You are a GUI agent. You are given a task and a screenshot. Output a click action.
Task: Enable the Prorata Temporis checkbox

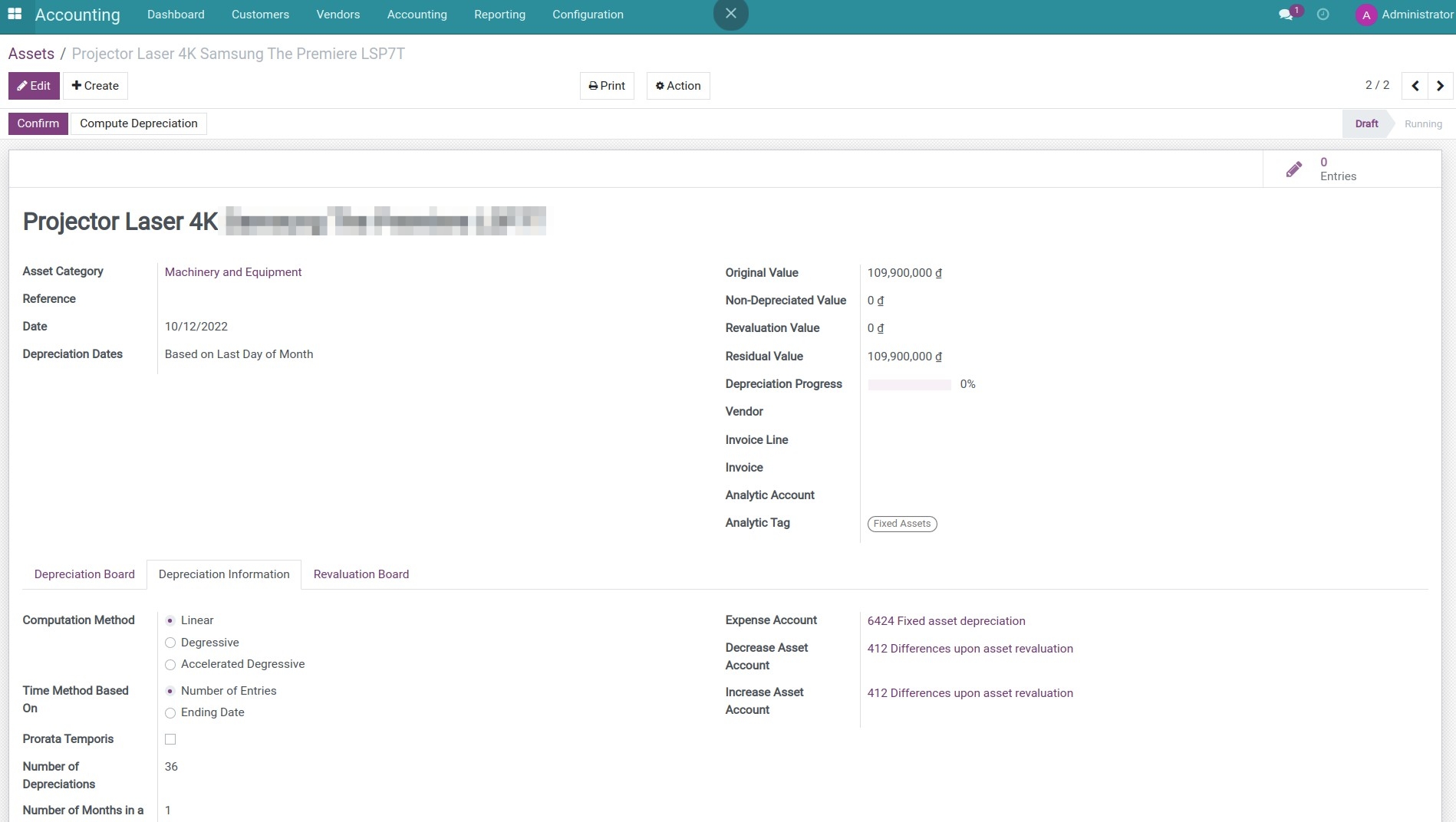[170, 739]
